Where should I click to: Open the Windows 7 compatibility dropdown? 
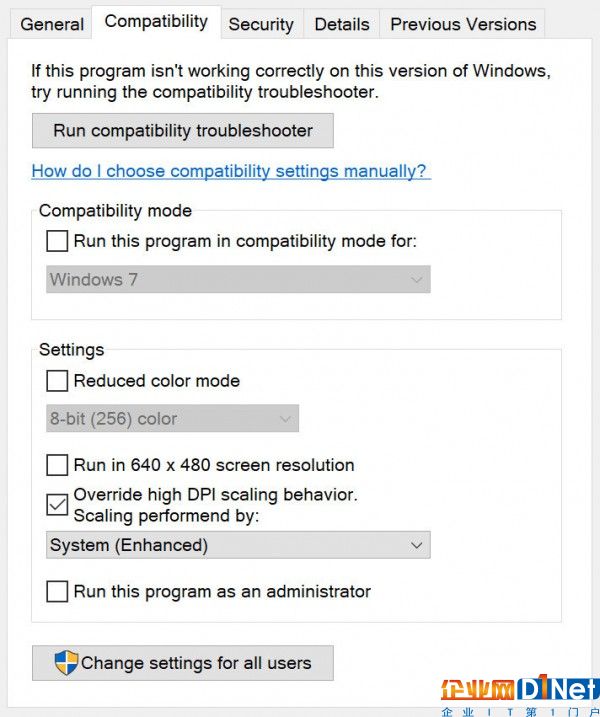pyautogui.click(x=238, y=279)
